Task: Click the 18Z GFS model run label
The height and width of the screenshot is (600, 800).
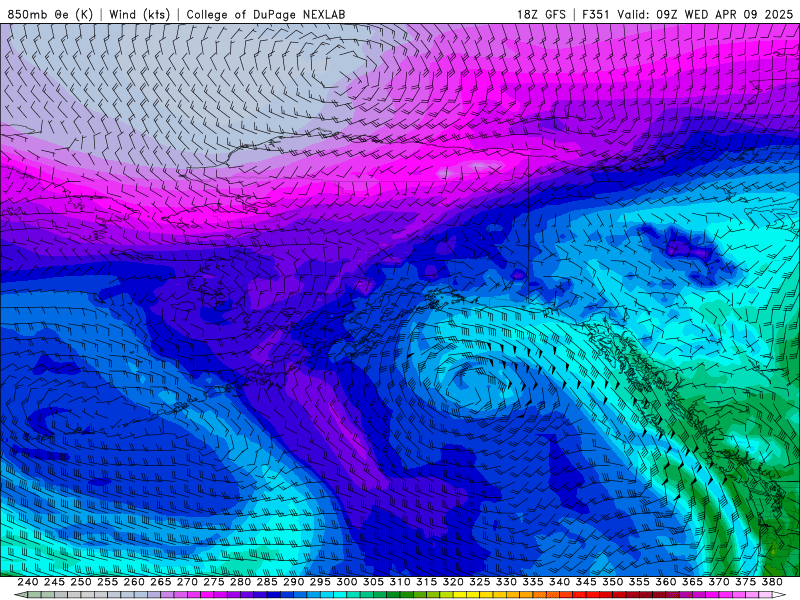Action: pos(541,14)
